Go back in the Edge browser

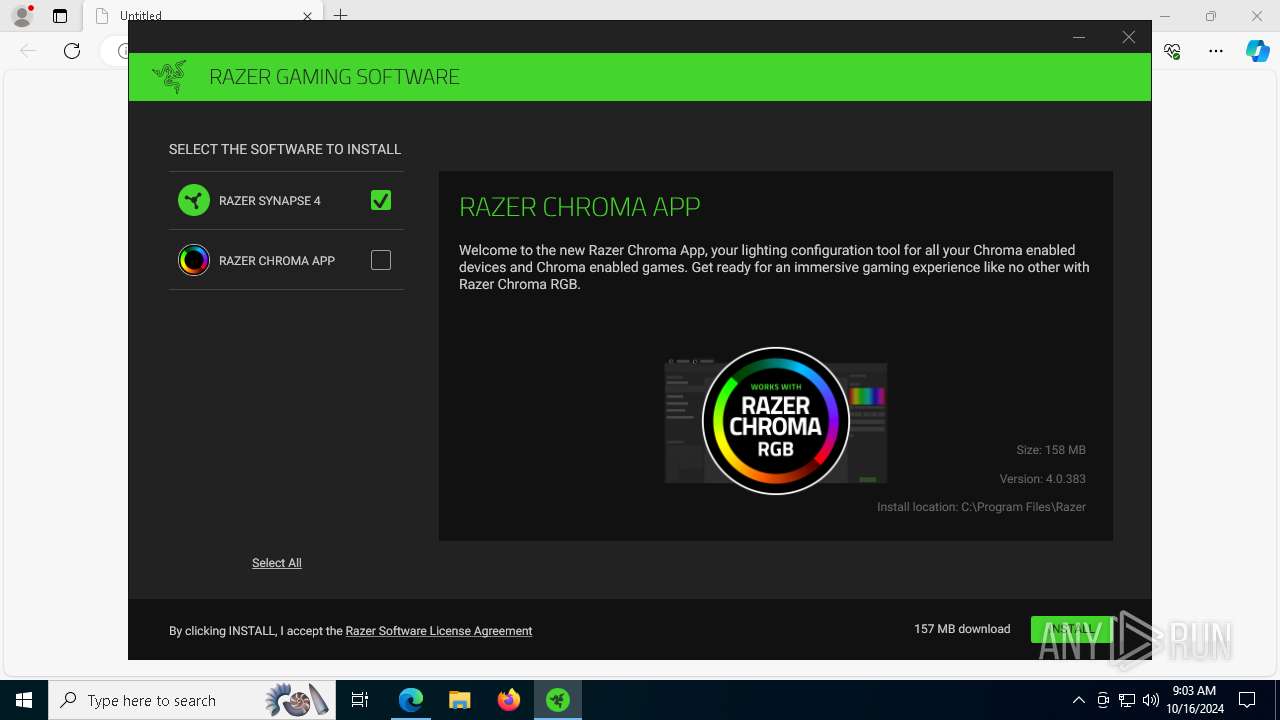[x=28, y=51]
